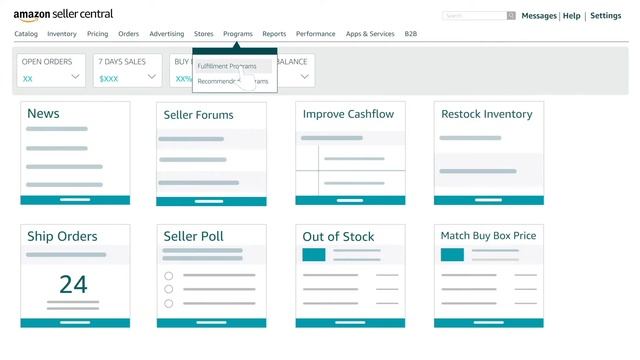
Task: Open the Orders menu
Action: pos(129,34)
